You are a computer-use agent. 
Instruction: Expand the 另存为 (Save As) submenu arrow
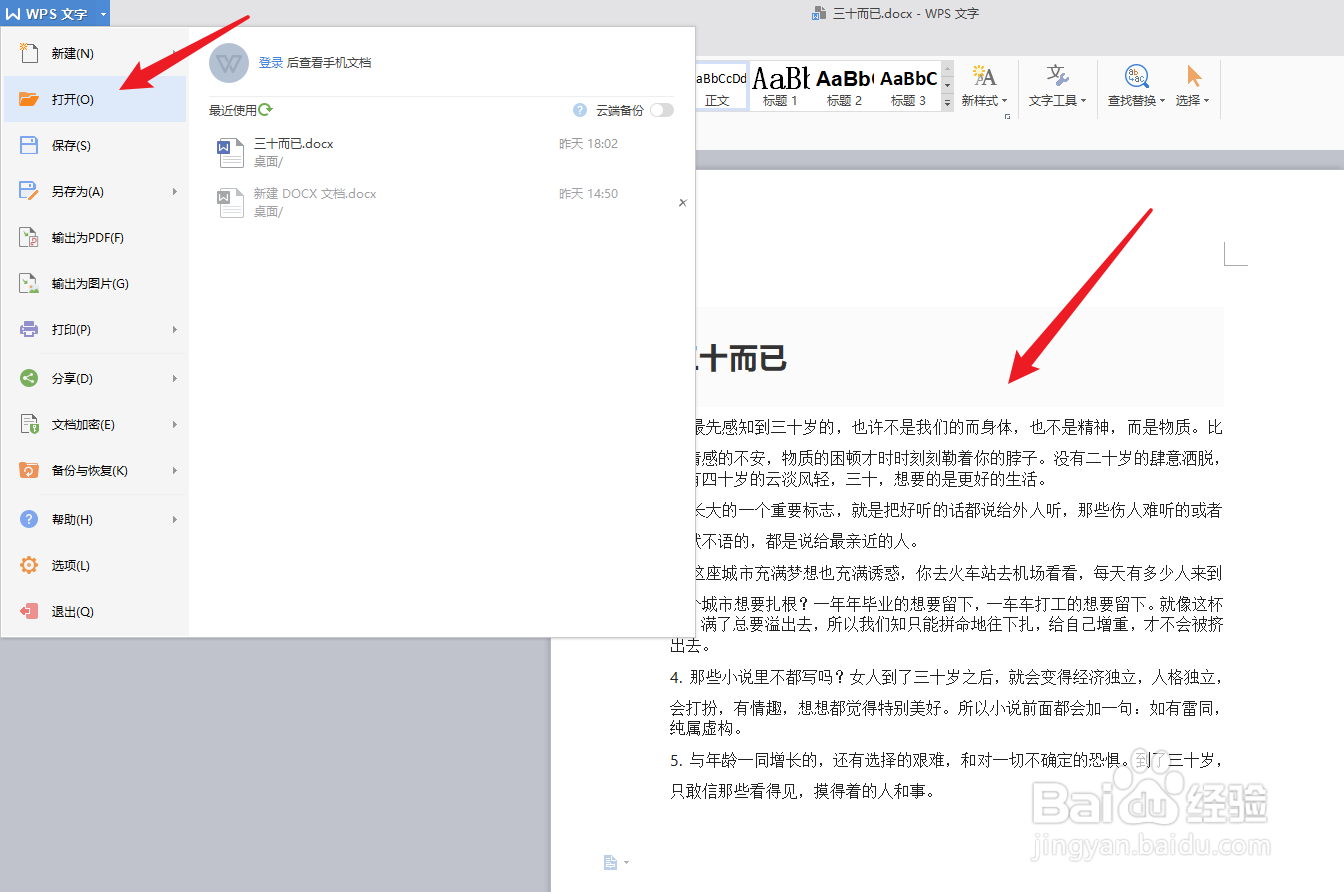click(176, 191)
